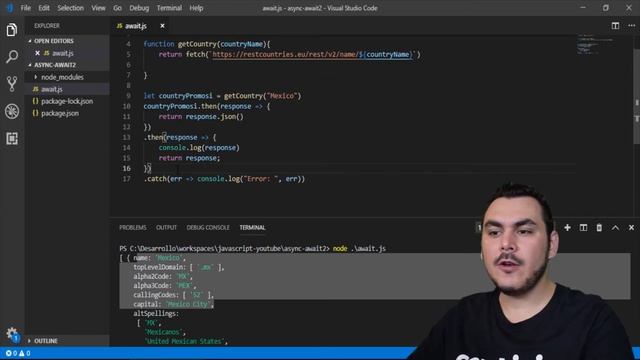640x360 pixels.
Task: Open package.json in the explorer
Action: [x=60, y=113]
